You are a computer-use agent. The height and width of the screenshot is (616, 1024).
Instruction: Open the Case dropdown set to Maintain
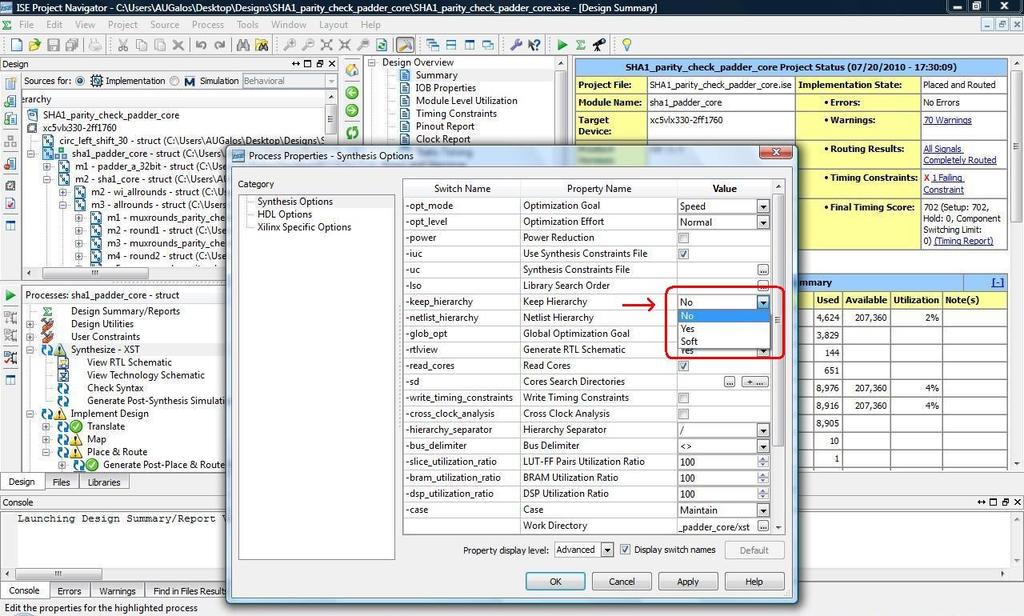coord(763,510)
